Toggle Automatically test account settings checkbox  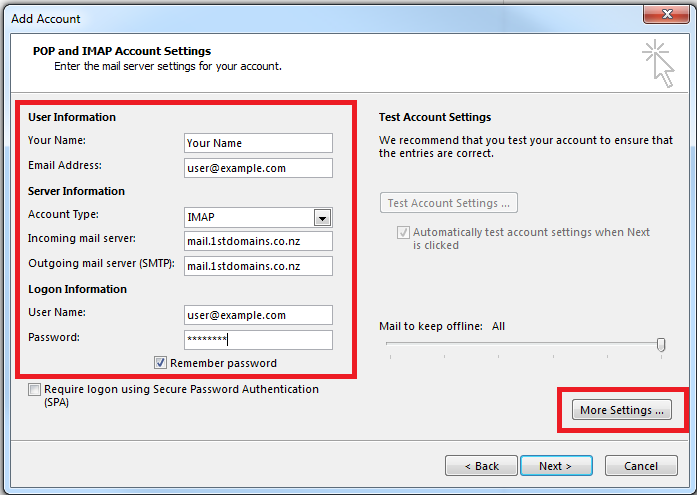click(x=403, y=233)
